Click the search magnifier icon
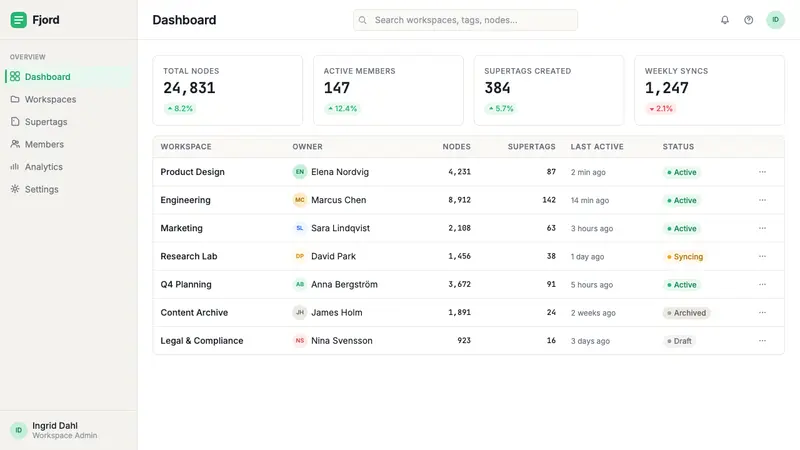Screen dimensions: 800x450 pyautogui.click(x=362, y=20)
